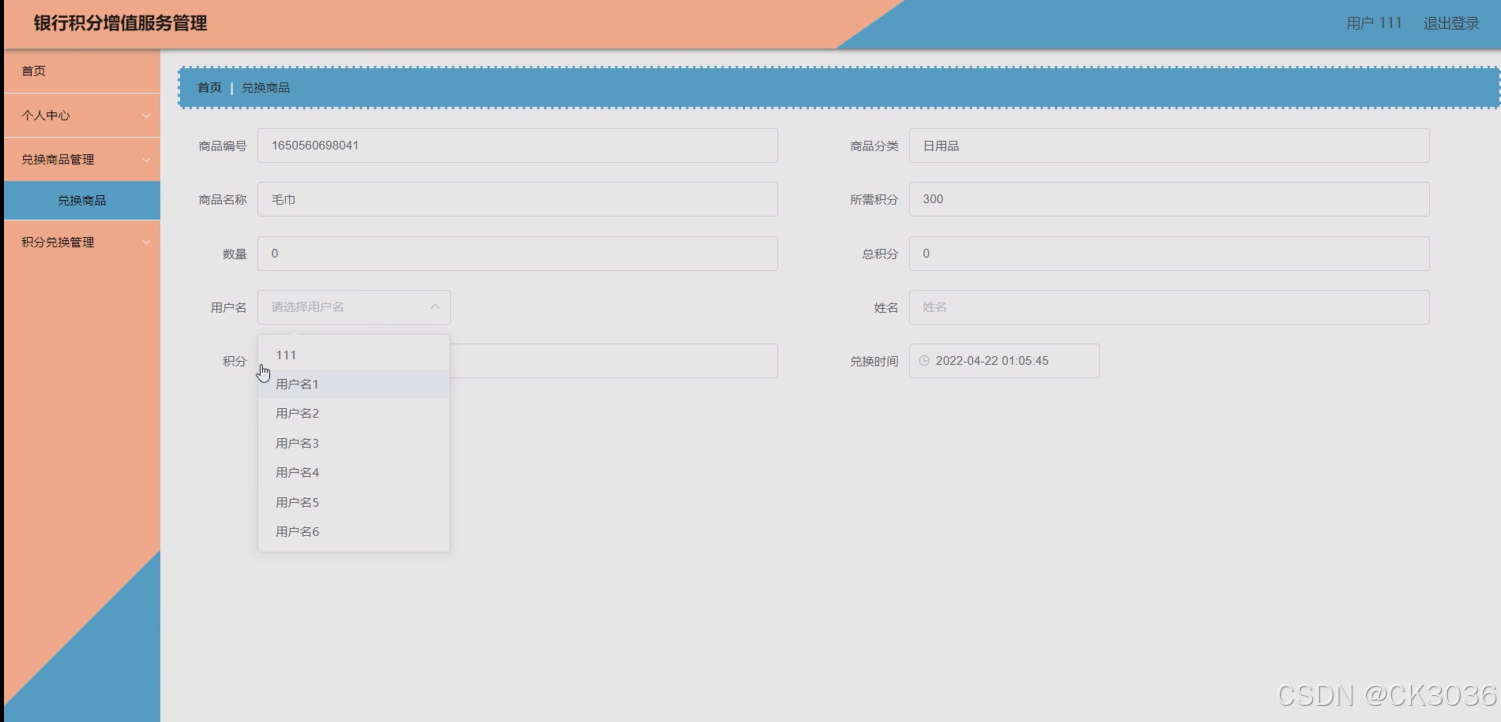Choose 111 from the username list
Viewport: 1501px width, 722px height.
click(353, 355)
